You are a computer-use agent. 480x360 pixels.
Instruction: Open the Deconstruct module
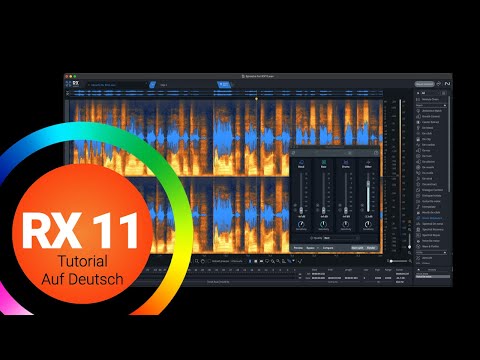pos(432,184)
